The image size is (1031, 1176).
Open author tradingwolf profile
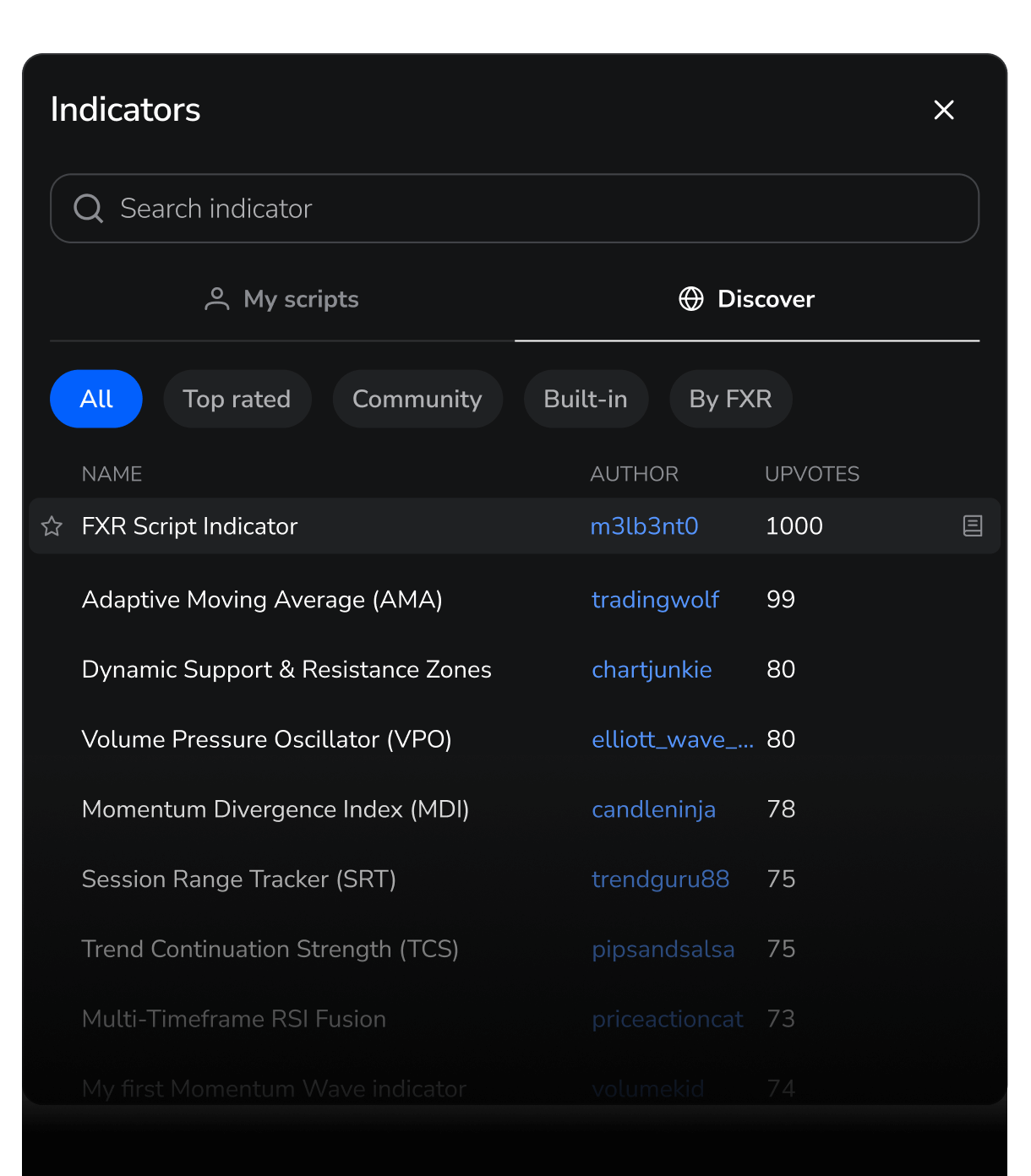[x=655, y=600]
